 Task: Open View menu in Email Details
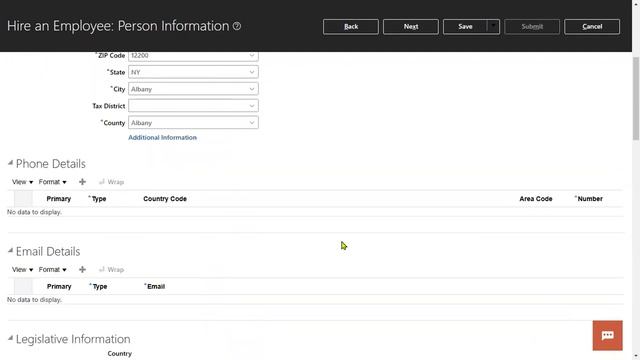tap(22, 270)
